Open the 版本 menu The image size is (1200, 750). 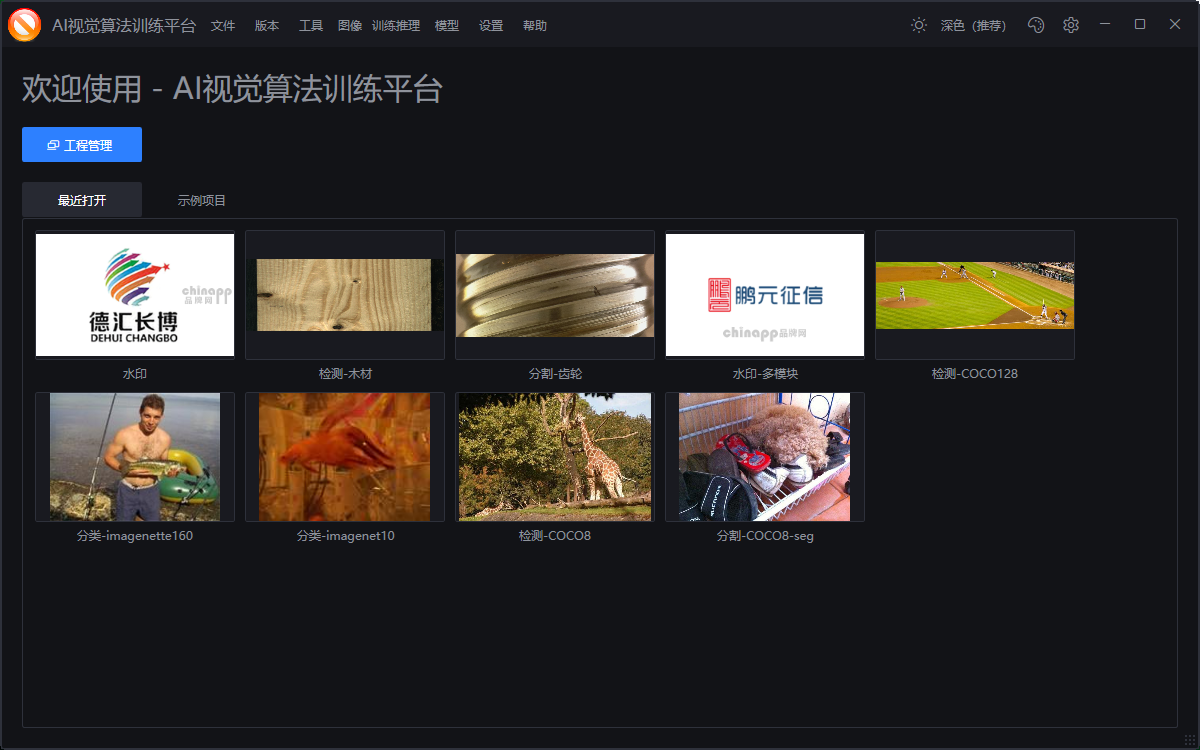tap(267, 26)
